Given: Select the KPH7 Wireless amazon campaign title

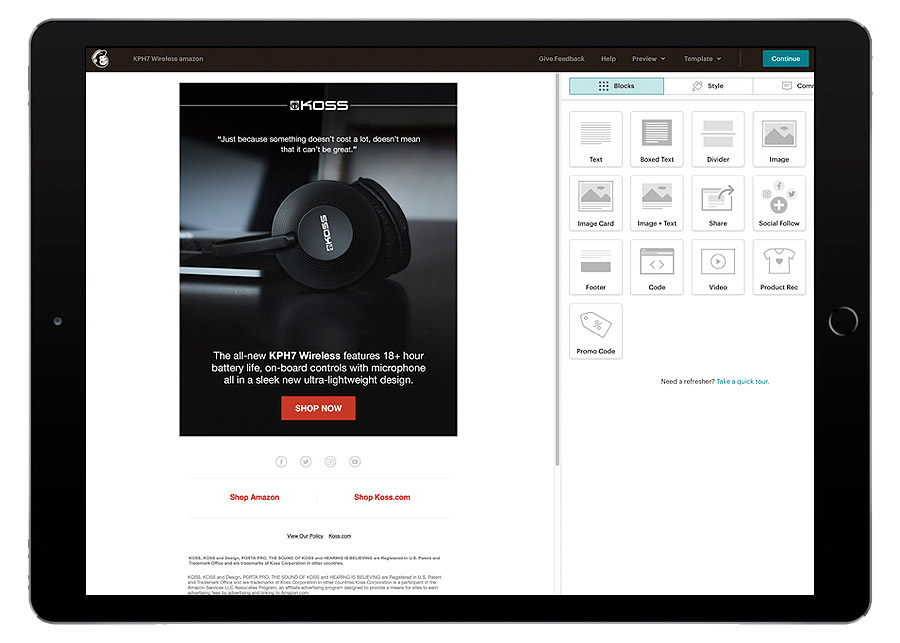Looking at the screenshot, I should point(168,59).
